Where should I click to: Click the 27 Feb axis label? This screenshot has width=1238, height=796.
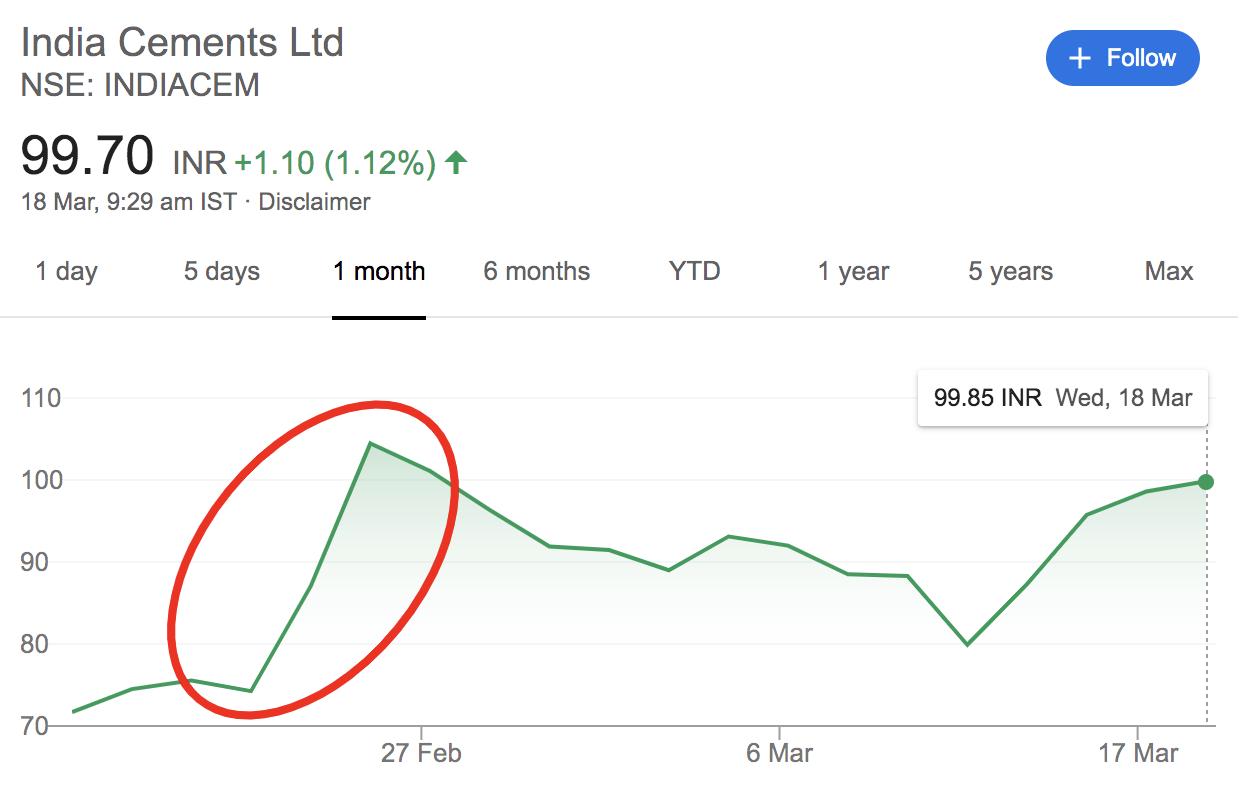[421, 753]
